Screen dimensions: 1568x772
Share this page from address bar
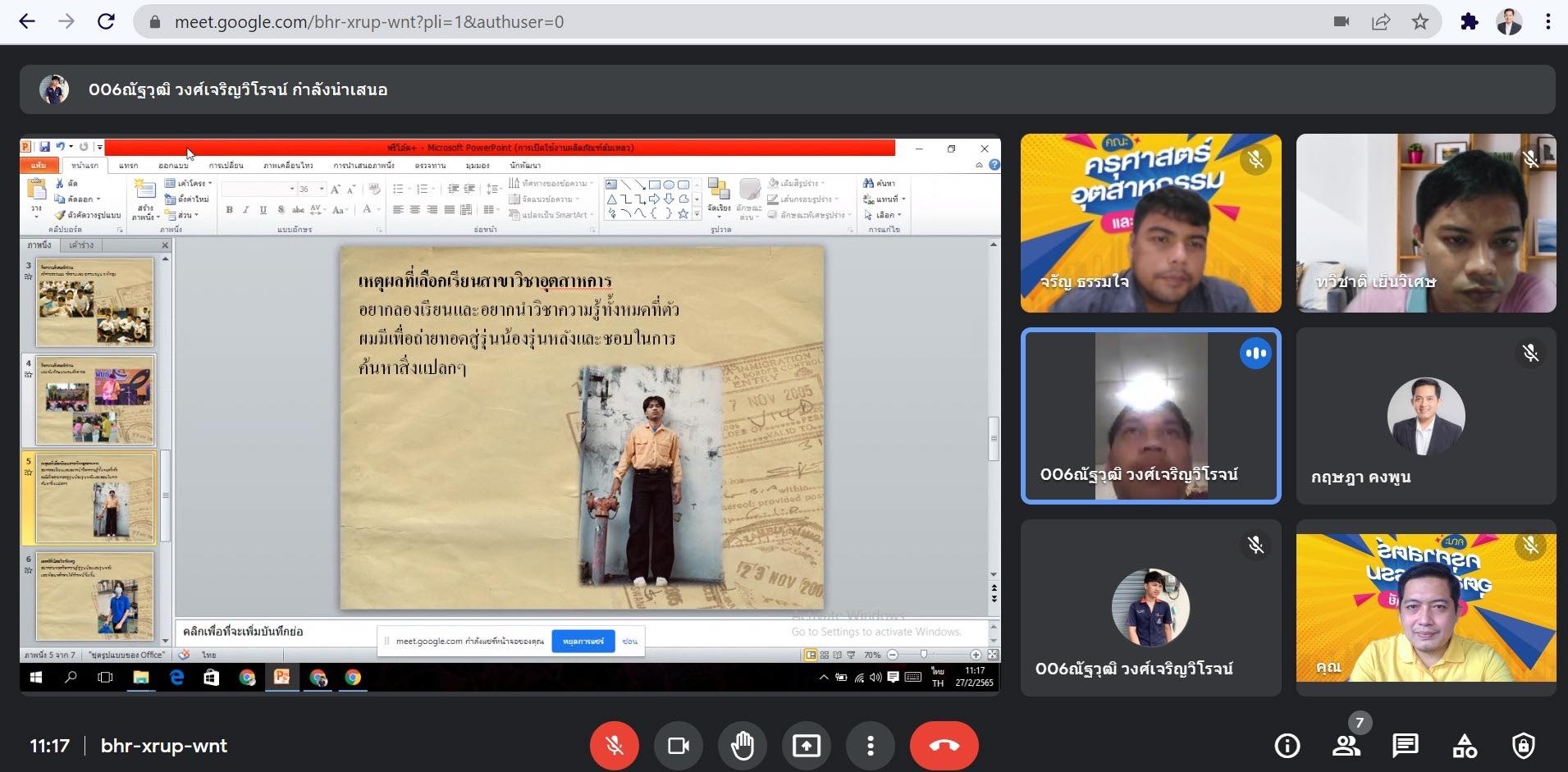tap(1381, 21)
